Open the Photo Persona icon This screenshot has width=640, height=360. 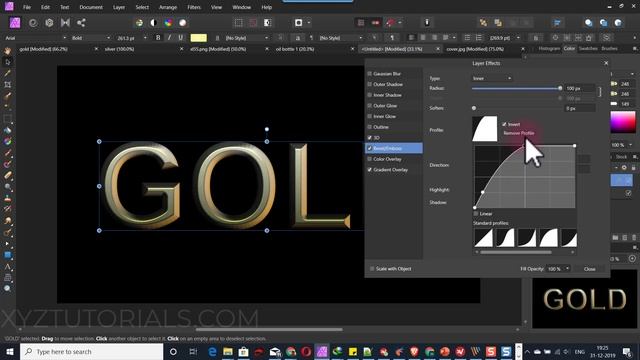(15, 23)
